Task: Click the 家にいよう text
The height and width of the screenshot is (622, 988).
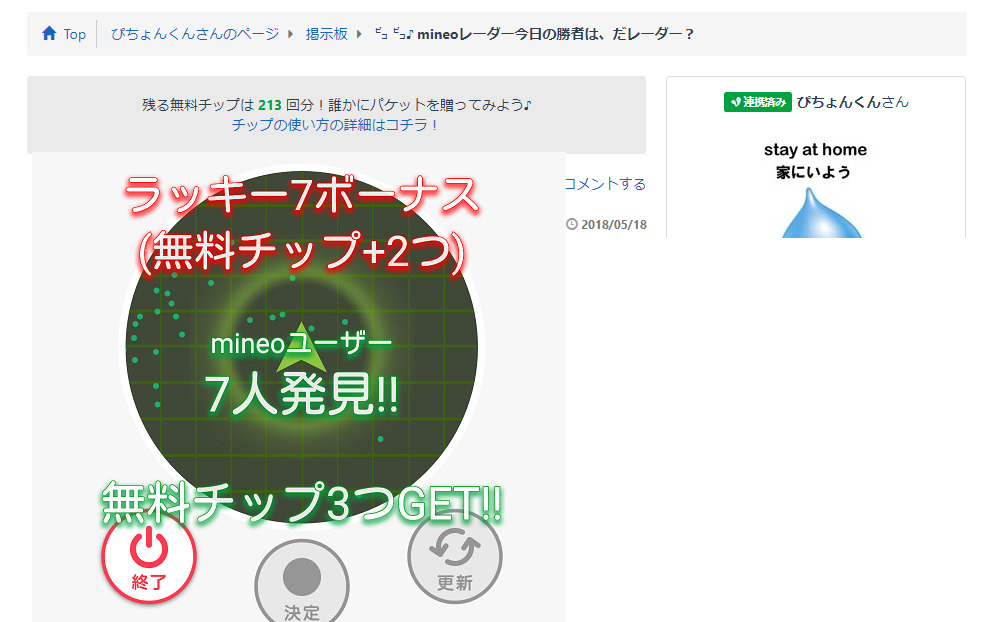Action: click(x=813, y=172)
